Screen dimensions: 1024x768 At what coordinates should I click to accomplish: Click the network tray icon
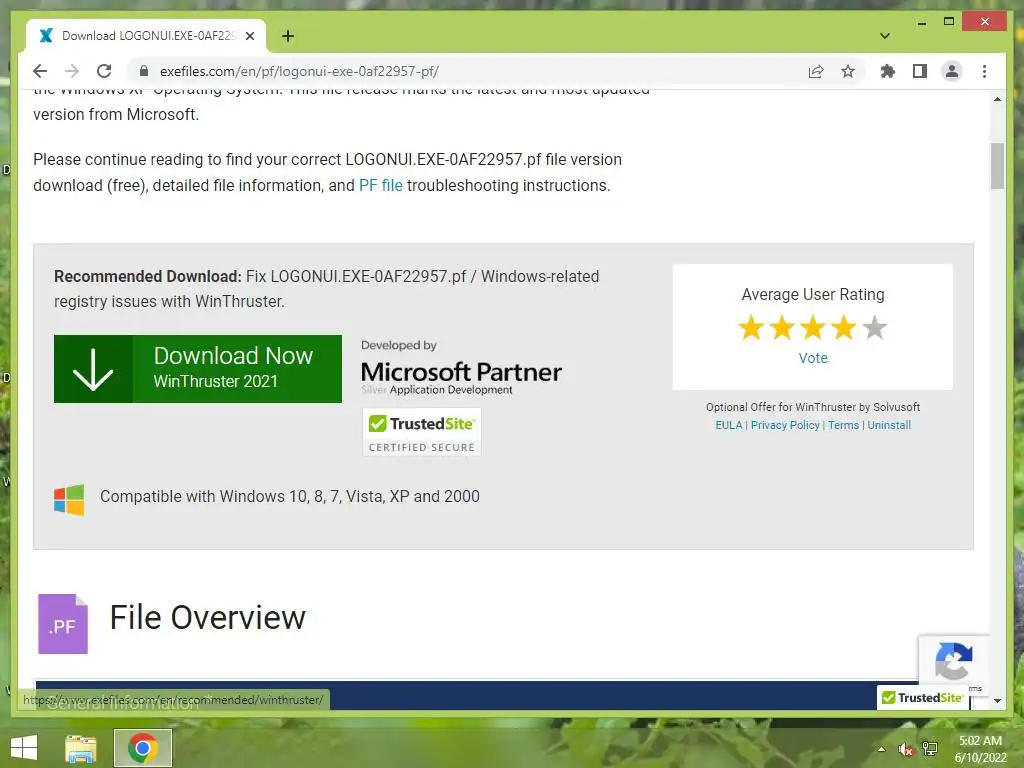930,749
